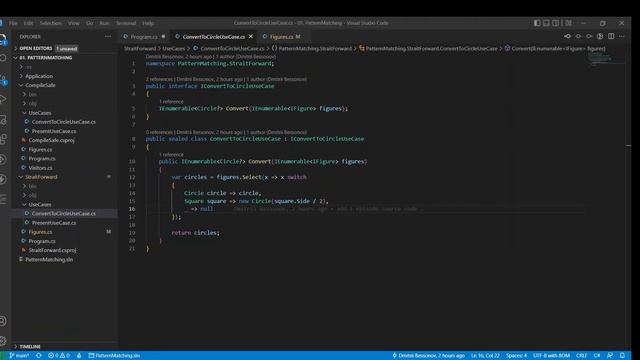
Task: Open git blame Dmitrii Bessonov status item
Action: point(428,356)
